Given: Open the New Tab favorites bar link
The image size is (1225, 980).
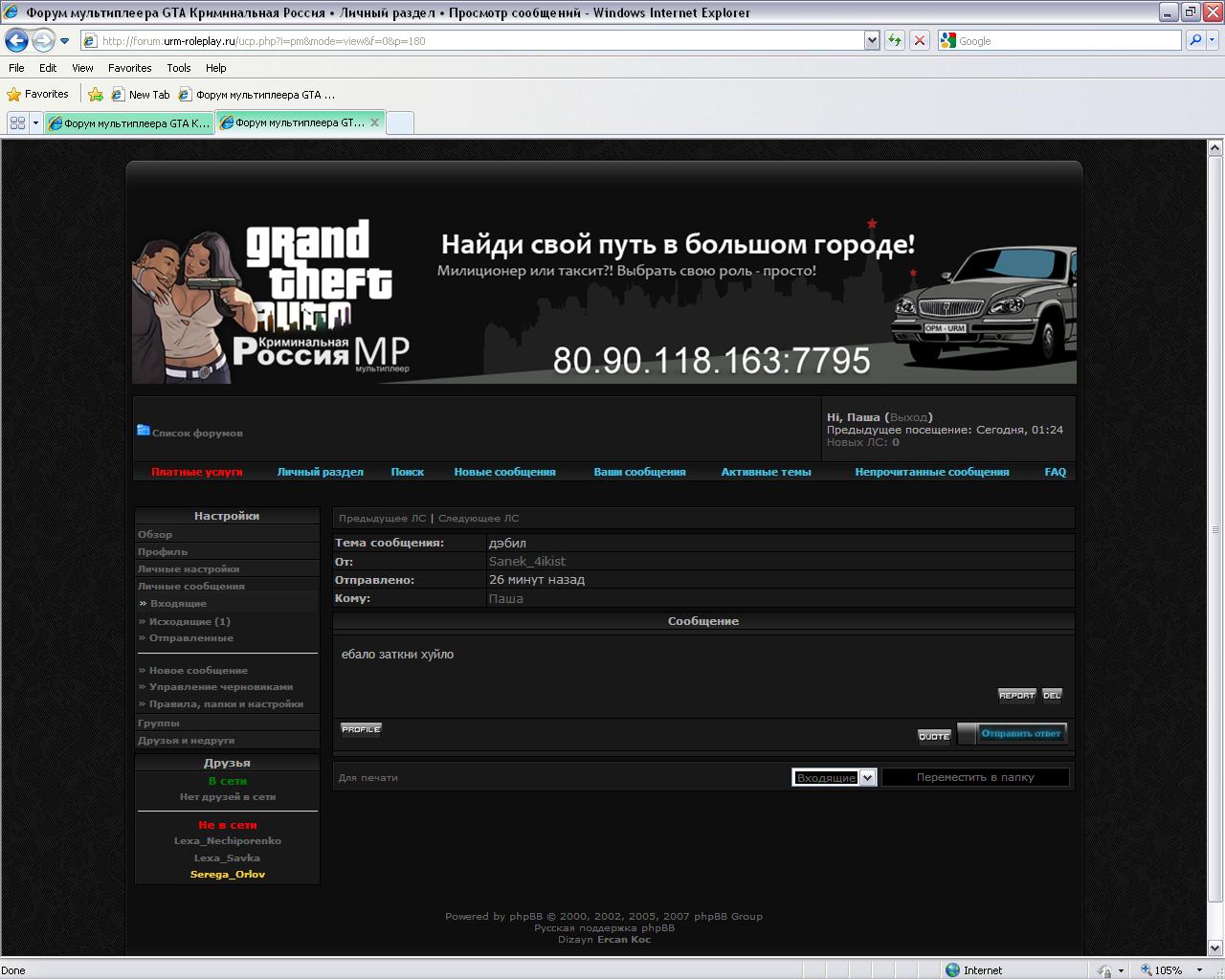Looking at the screenshot, I should [x=141, y=95].
